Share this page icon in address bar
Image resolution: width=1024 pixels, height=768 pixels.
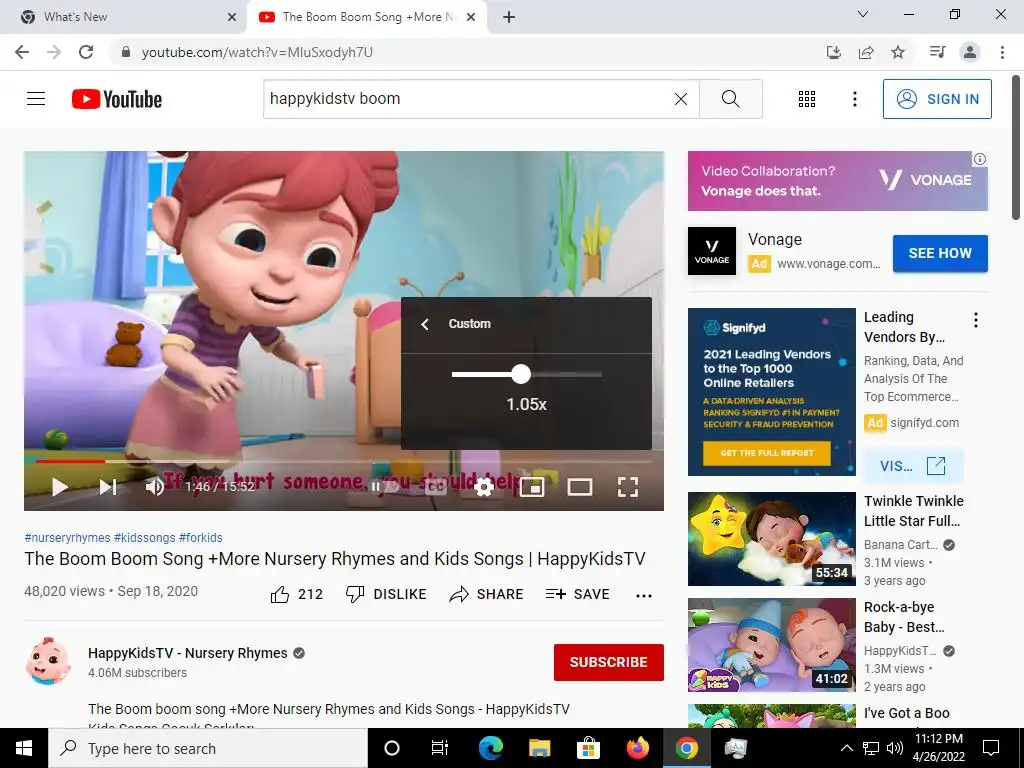(x=866, y=52)
